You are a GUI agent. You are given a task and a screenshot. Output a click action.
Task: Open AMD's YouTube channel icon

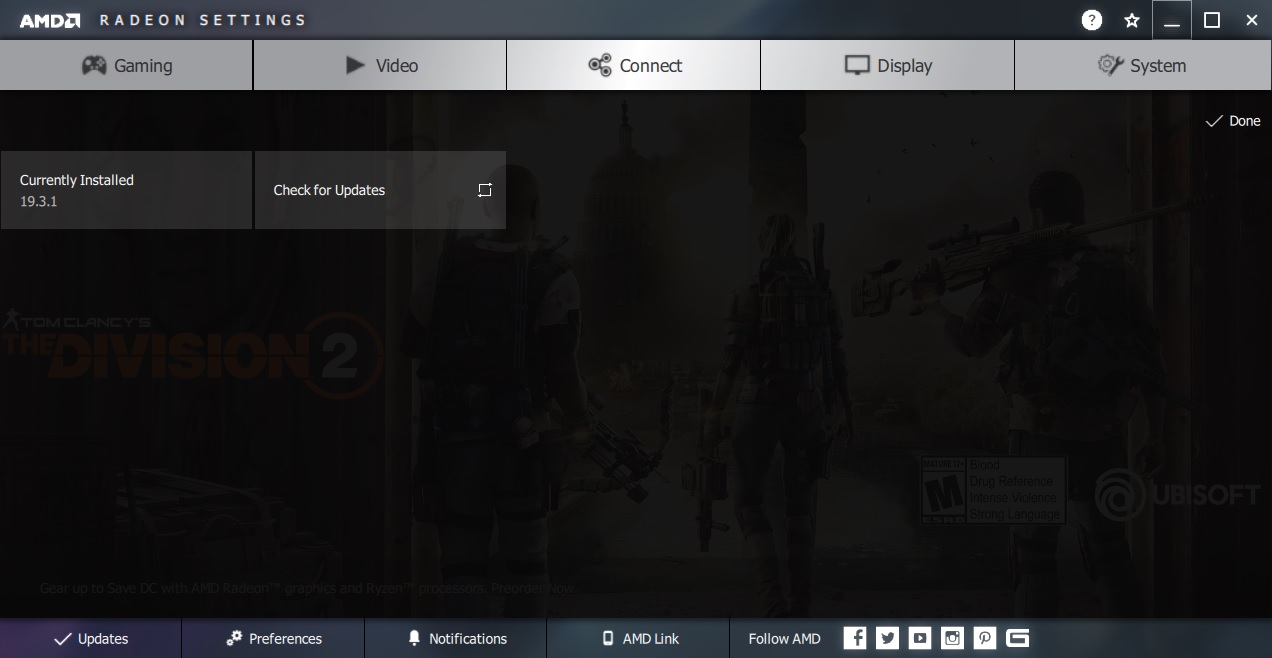coord(920,638)
